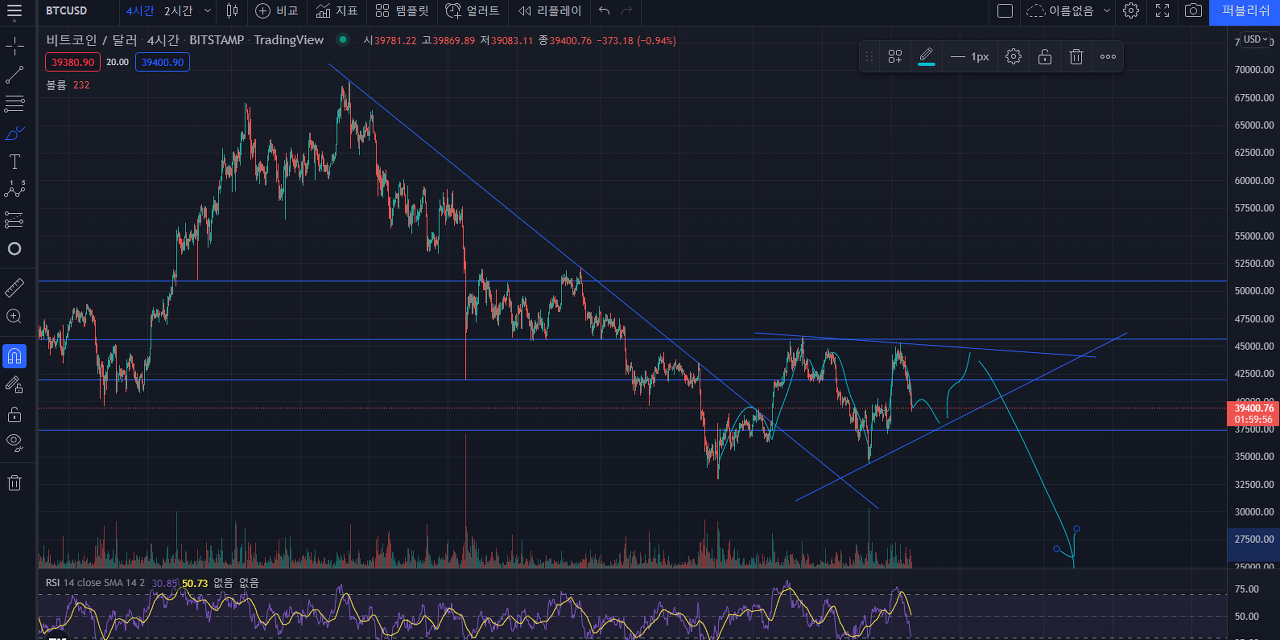Activate the zoom in tool
Screen dimensions: 1280x640
[x=14, y=317]
